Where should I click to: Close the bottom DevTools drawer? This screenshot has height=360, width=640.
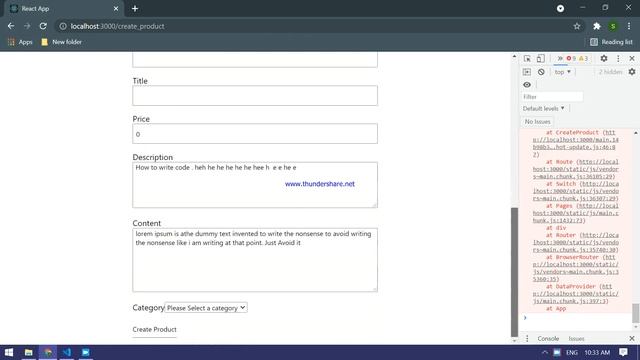point(632,339)
